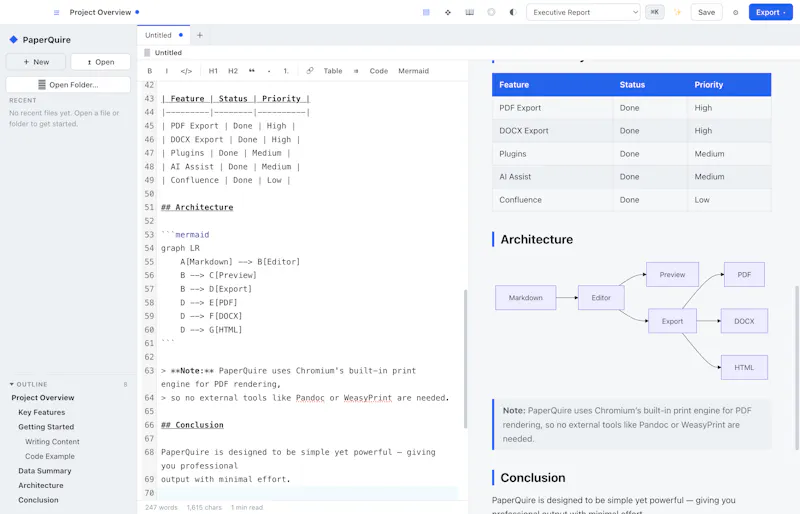Open the Executive Report template dropdown
The image size is (800, 514).
(x=583, y=12)
